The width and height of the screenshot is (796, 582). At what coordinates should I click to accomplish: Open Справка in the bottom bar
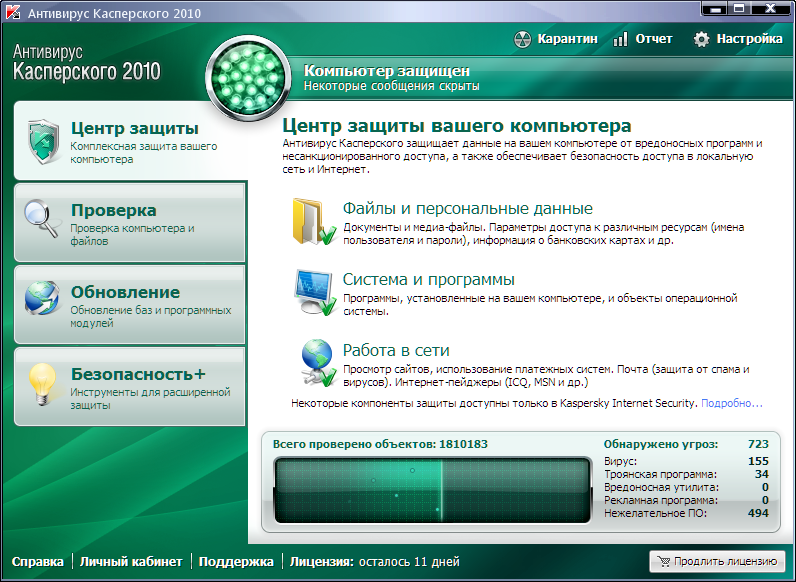click(x=38, y=562)
